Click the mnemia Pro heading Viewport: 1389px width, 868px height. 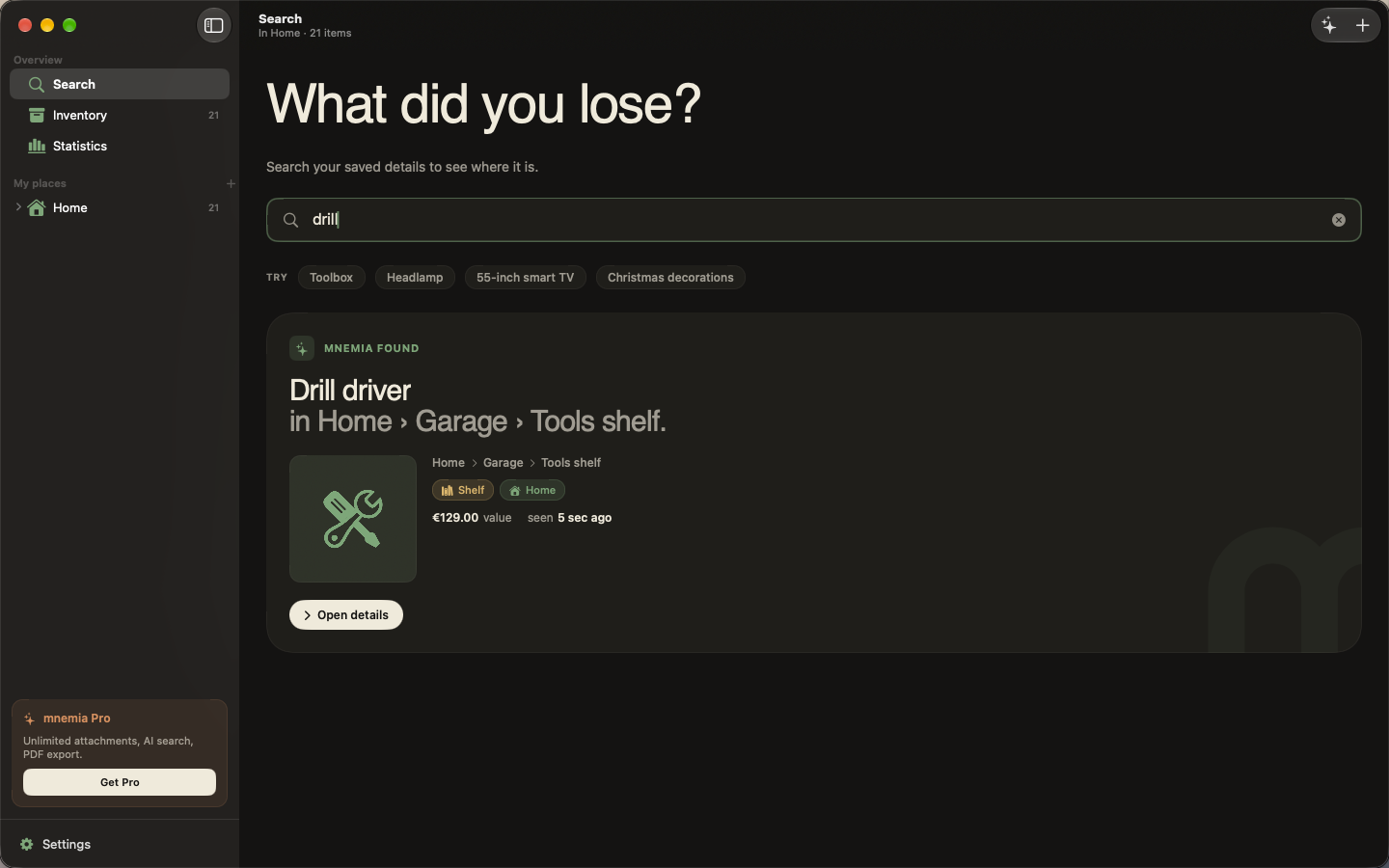[x=77, y=719]
